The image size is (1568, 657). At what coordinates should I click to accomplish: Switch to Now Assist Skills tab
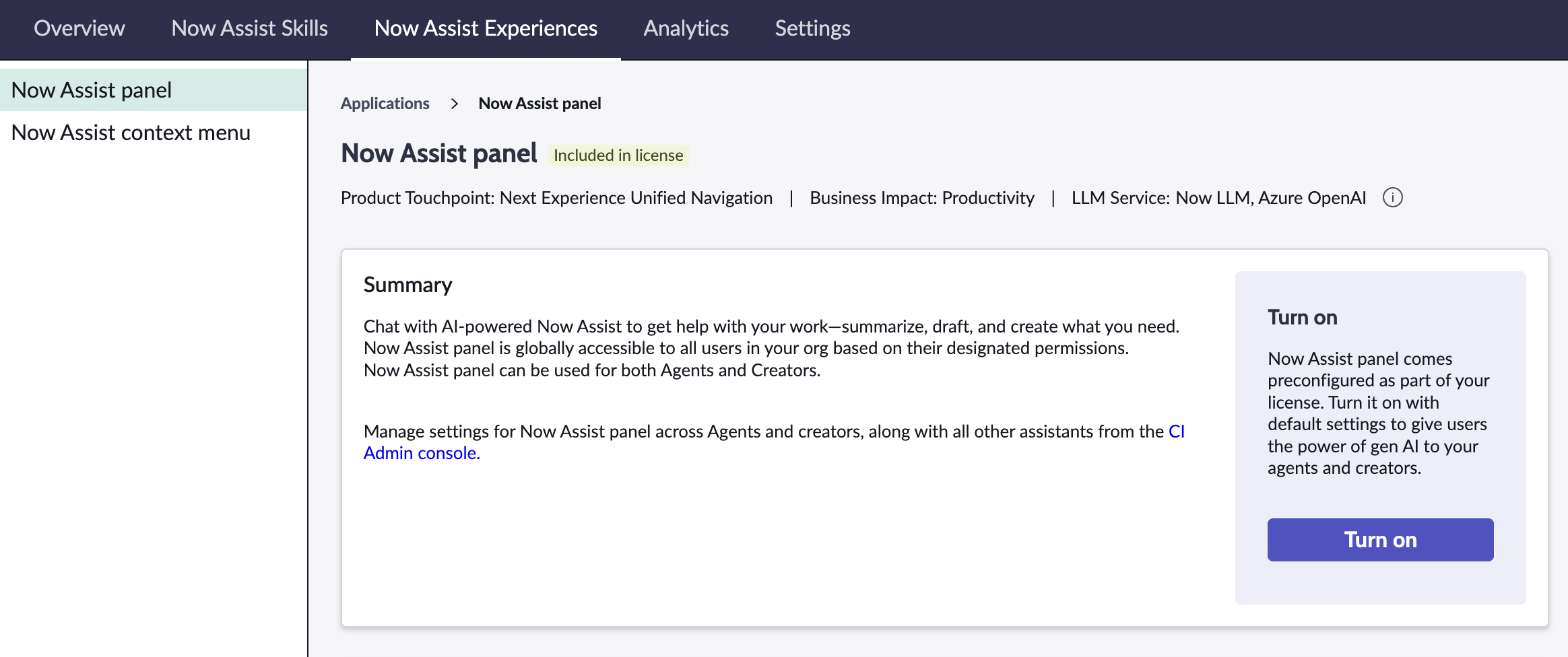[249, 28]
